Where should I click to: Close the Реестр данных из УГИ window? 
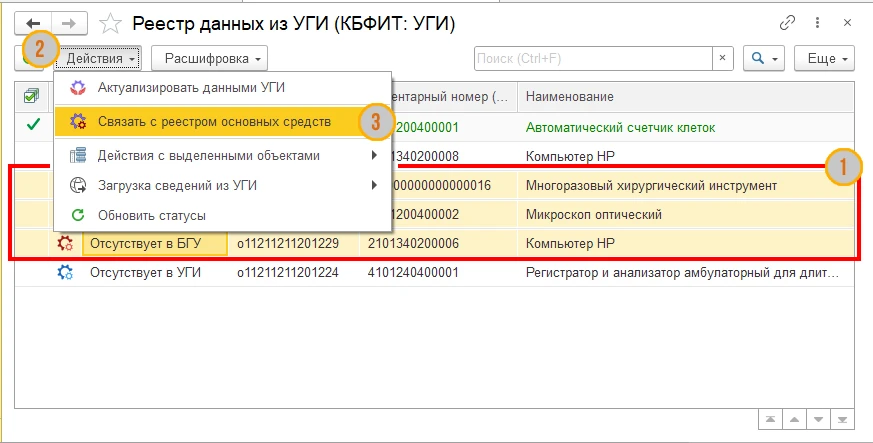pyautogui.click(x=847, y=23)
